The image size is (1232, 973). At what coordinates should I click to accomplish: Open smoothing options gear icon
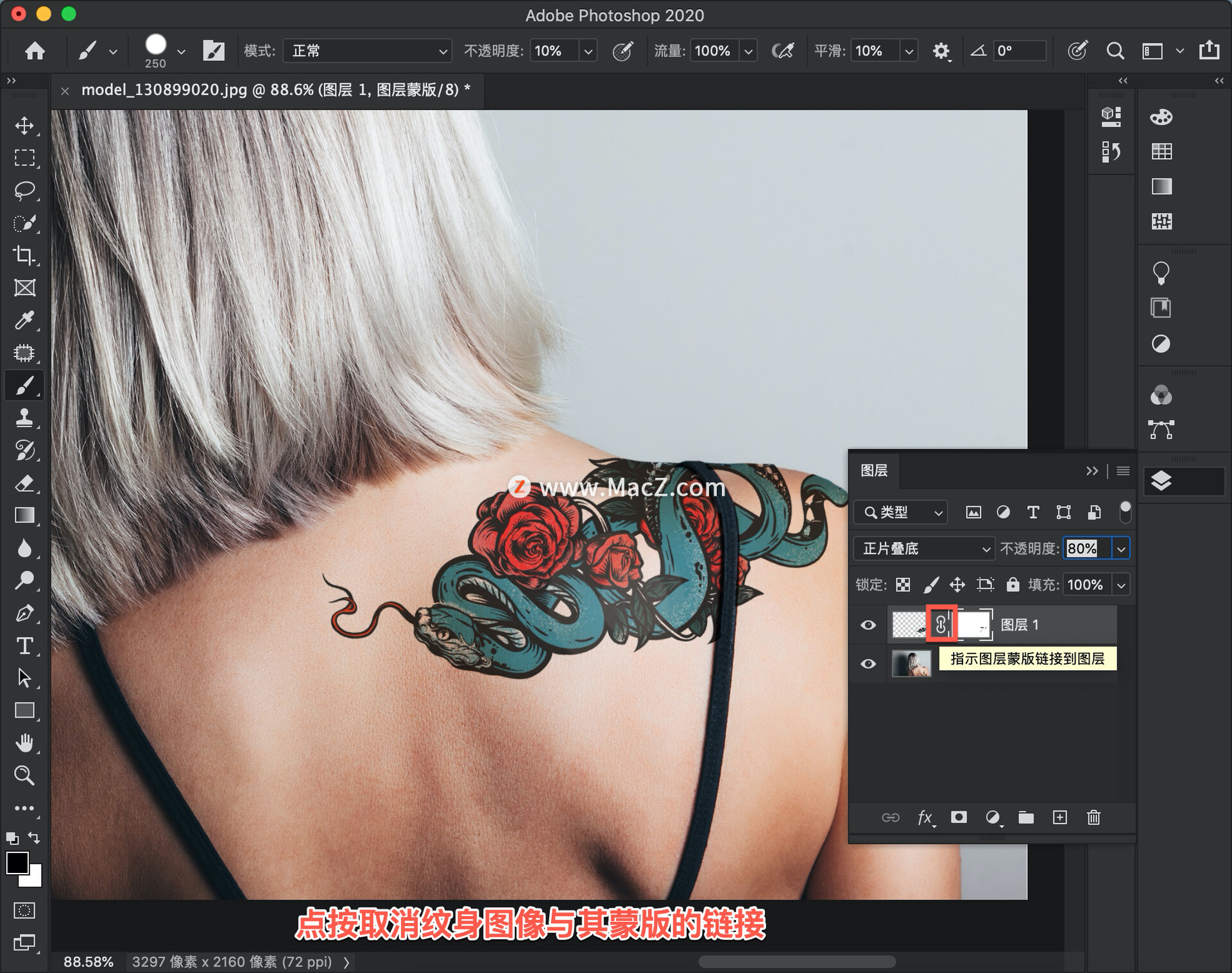(941, 51)
